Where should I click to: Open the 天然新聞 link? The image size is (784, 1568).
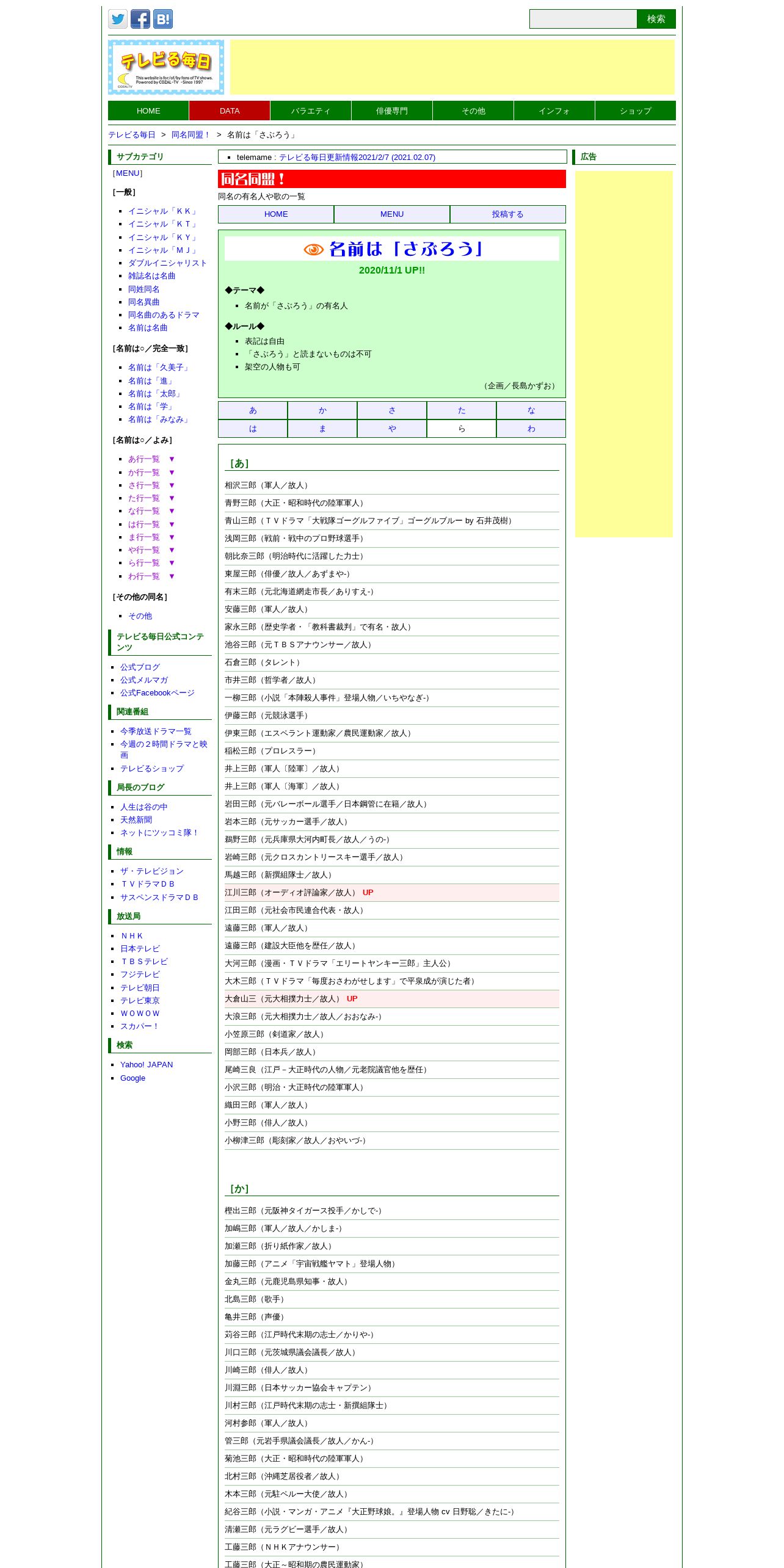[x=136, y=820]
